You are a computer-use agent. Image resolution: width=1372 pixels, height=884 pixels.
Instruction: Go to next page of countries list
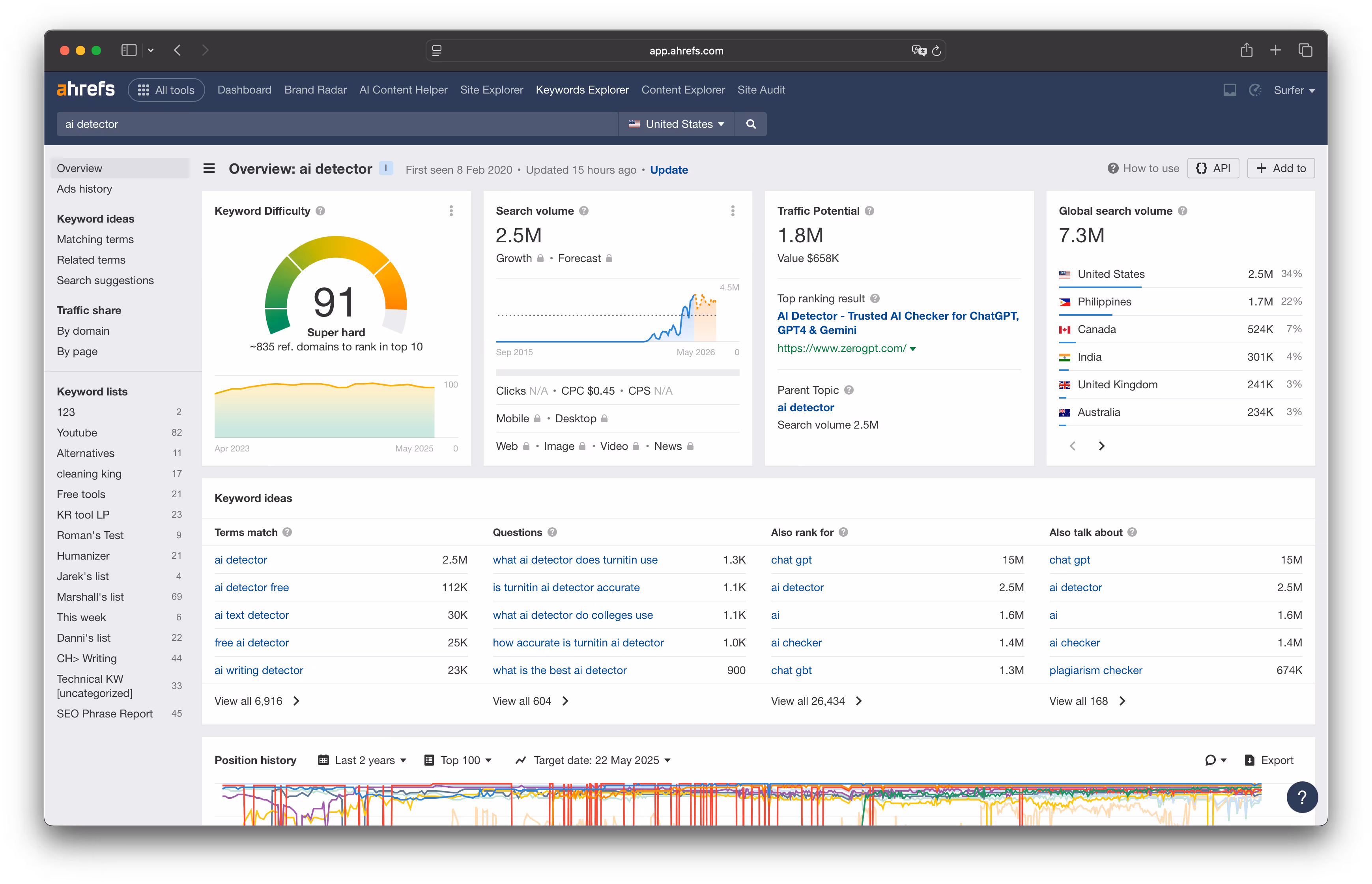click(1101, 446)
